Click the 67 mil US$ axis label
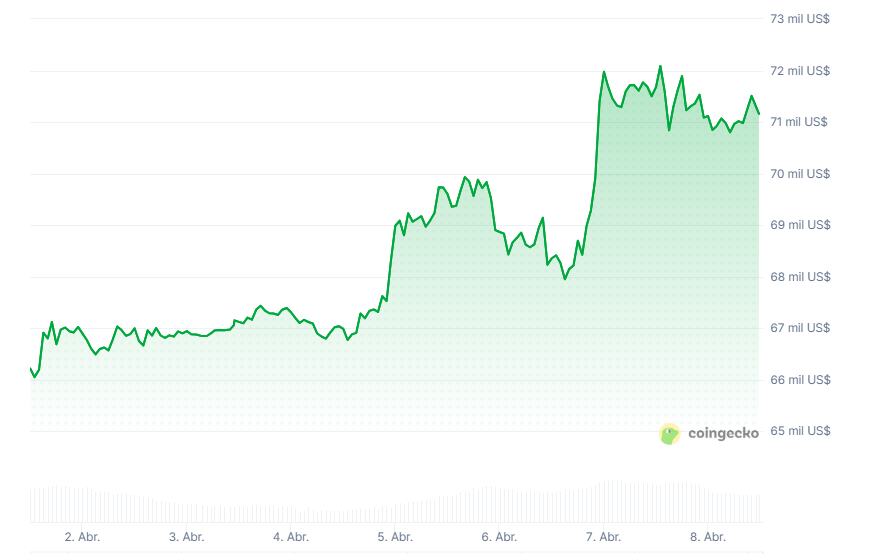869x556 pixels. click(x=800, y=328)
